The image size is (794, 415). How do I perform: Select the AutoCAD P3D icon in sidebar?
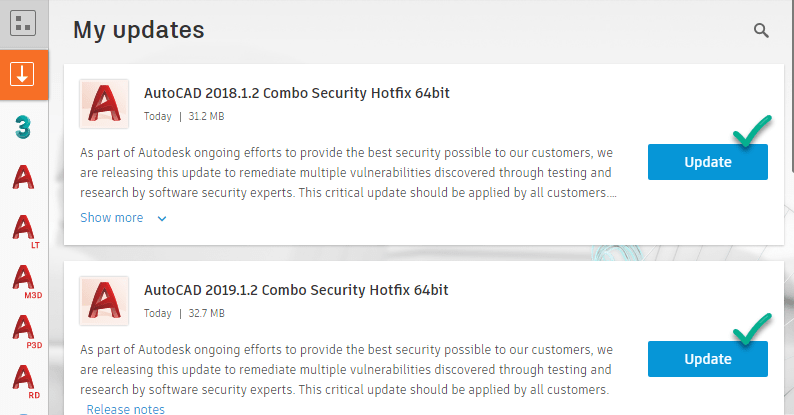(x=25, y=331)
